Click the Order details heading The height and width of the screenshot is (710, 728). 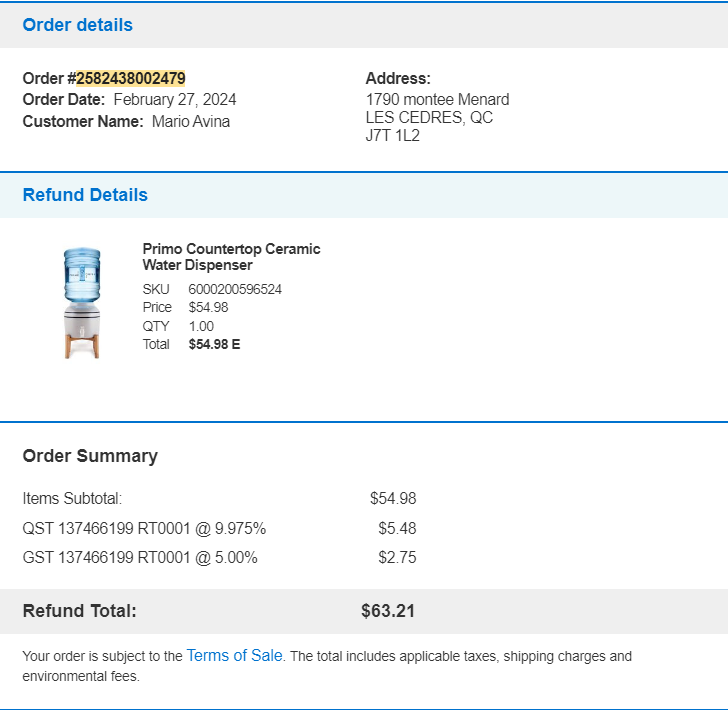tap(78, 25)
